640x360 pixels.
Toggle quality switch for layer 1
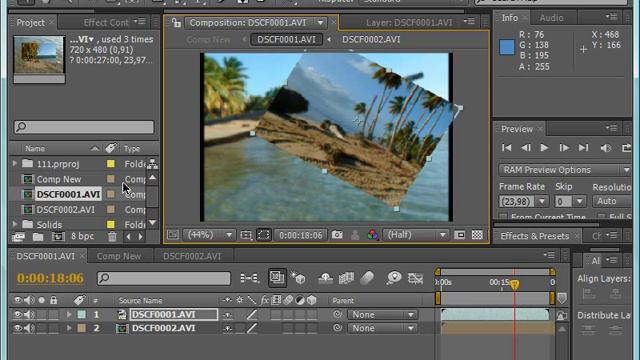click(x=252, y=315)
